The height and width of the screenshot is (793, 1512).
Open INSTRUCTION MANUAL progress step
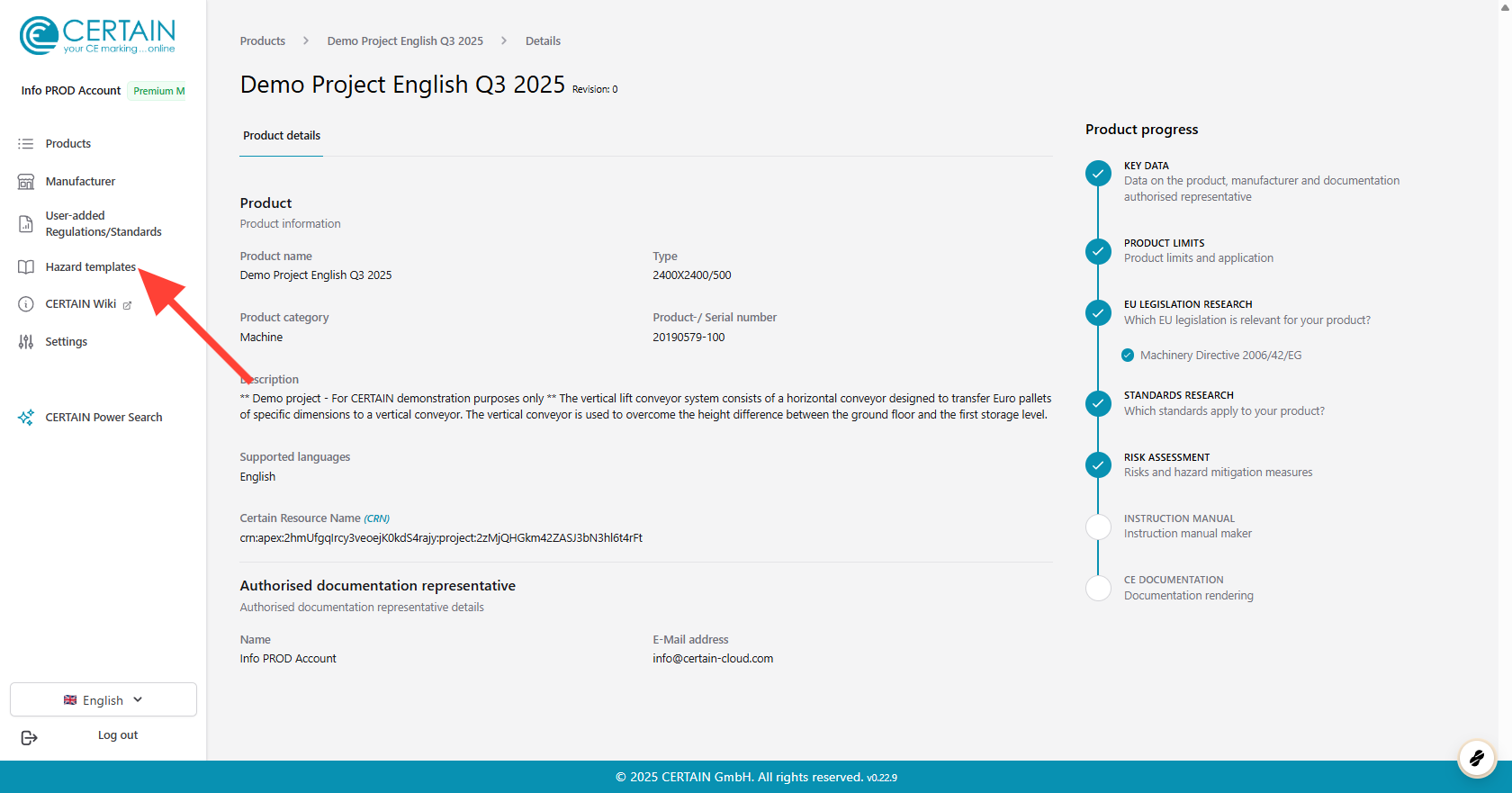1188,527
